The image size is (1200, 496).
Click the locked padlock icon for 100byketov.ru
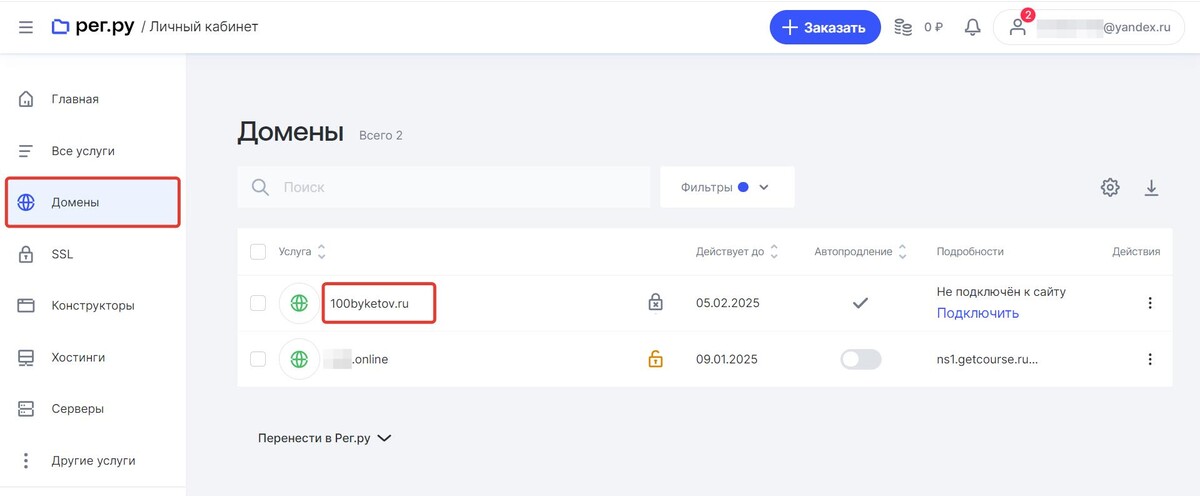[655, 302]
